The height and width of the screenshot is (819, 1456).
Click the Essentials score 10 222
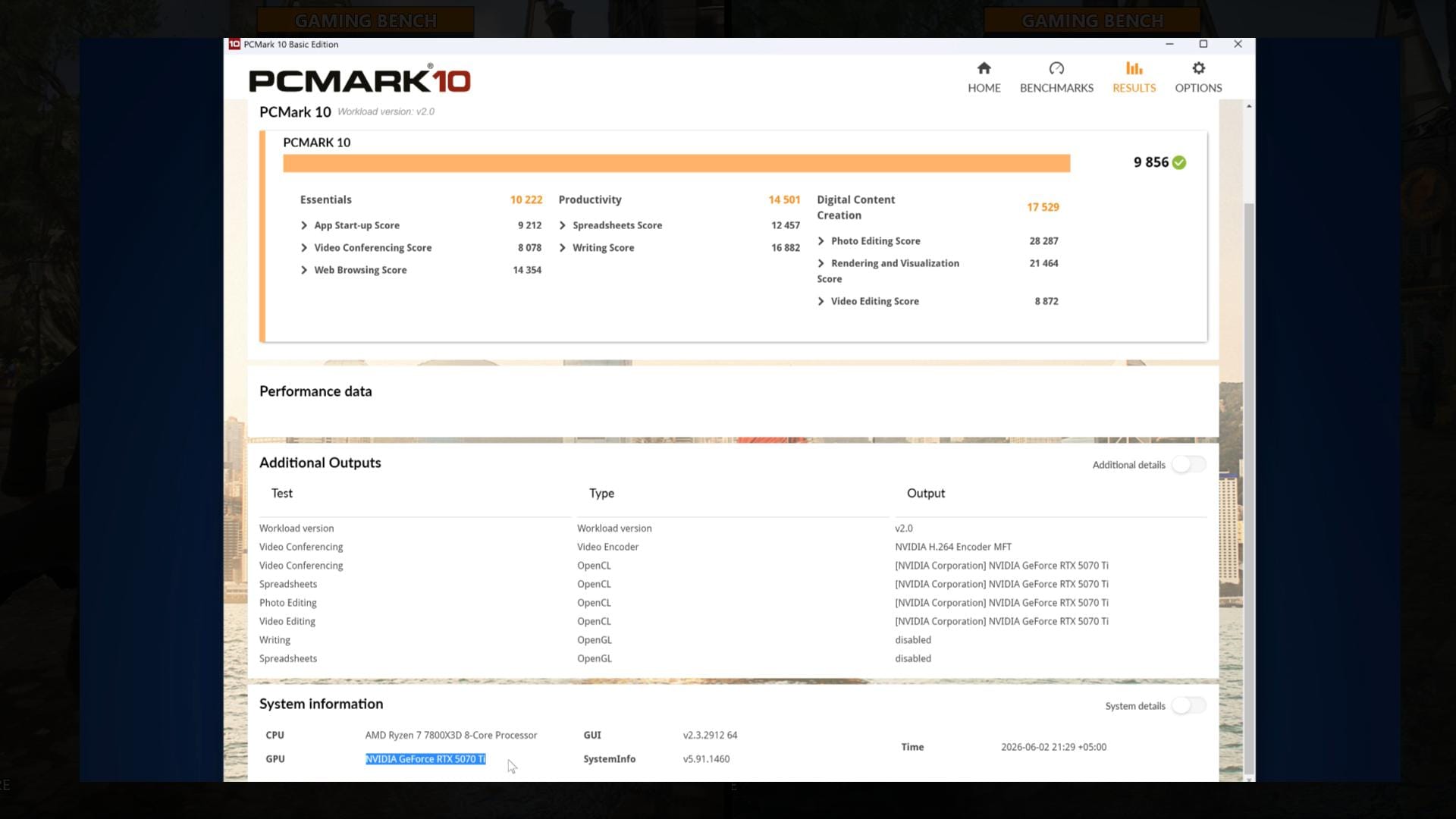pyautogui.click(x=526, y=199)
